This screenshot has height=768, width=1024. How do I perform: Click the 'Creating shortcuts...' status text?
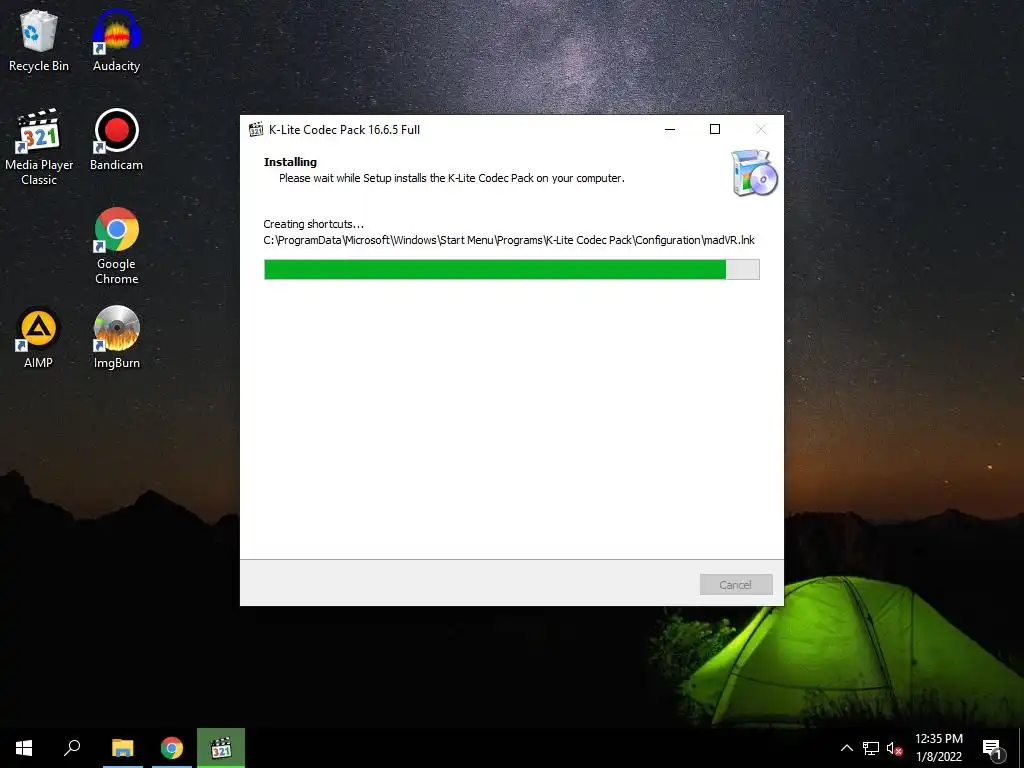pyautogui.click(x=313, y=224)
